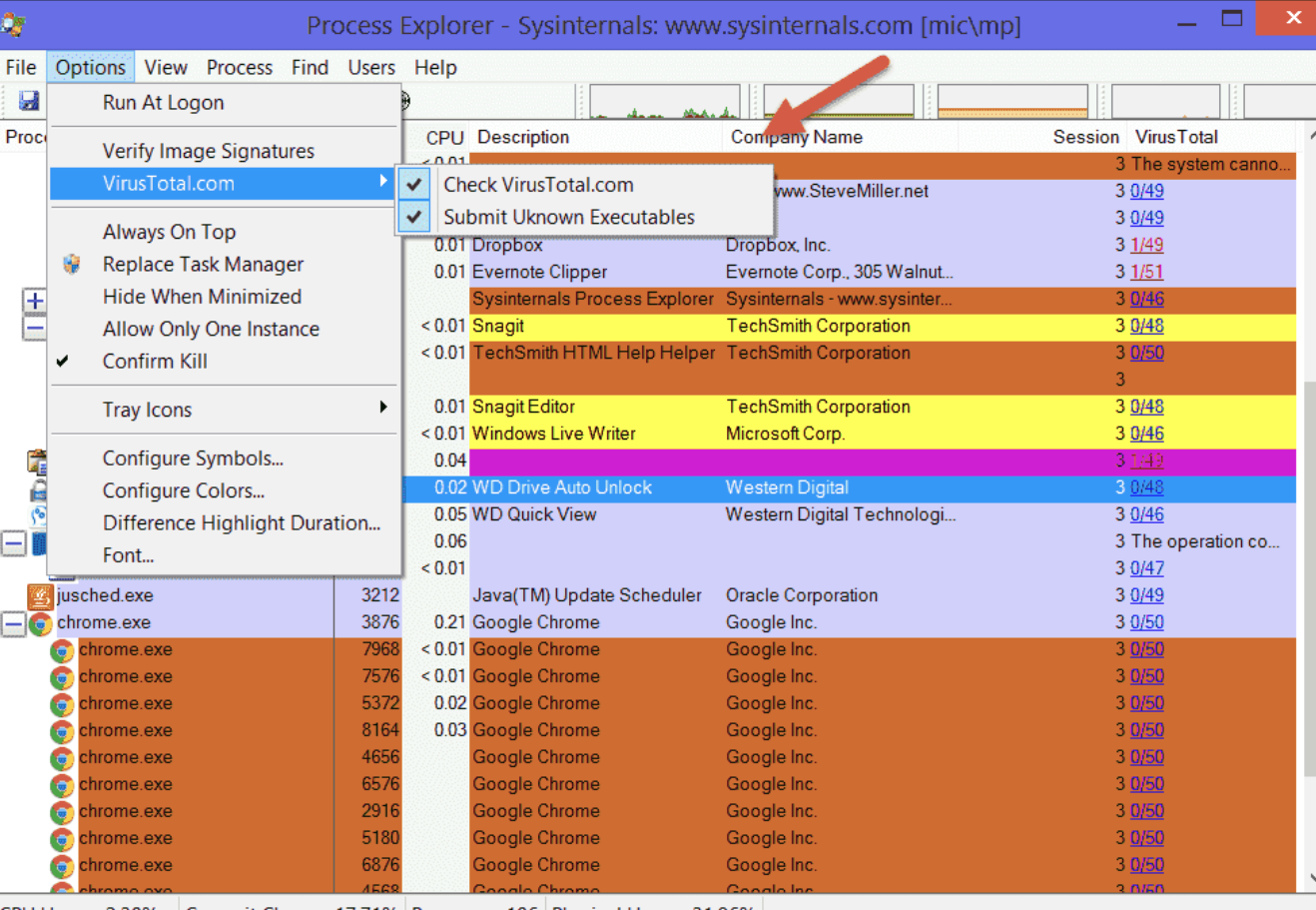Open the File menu
This screenshot has height=910, width=1316.
(x=21, y=67)
